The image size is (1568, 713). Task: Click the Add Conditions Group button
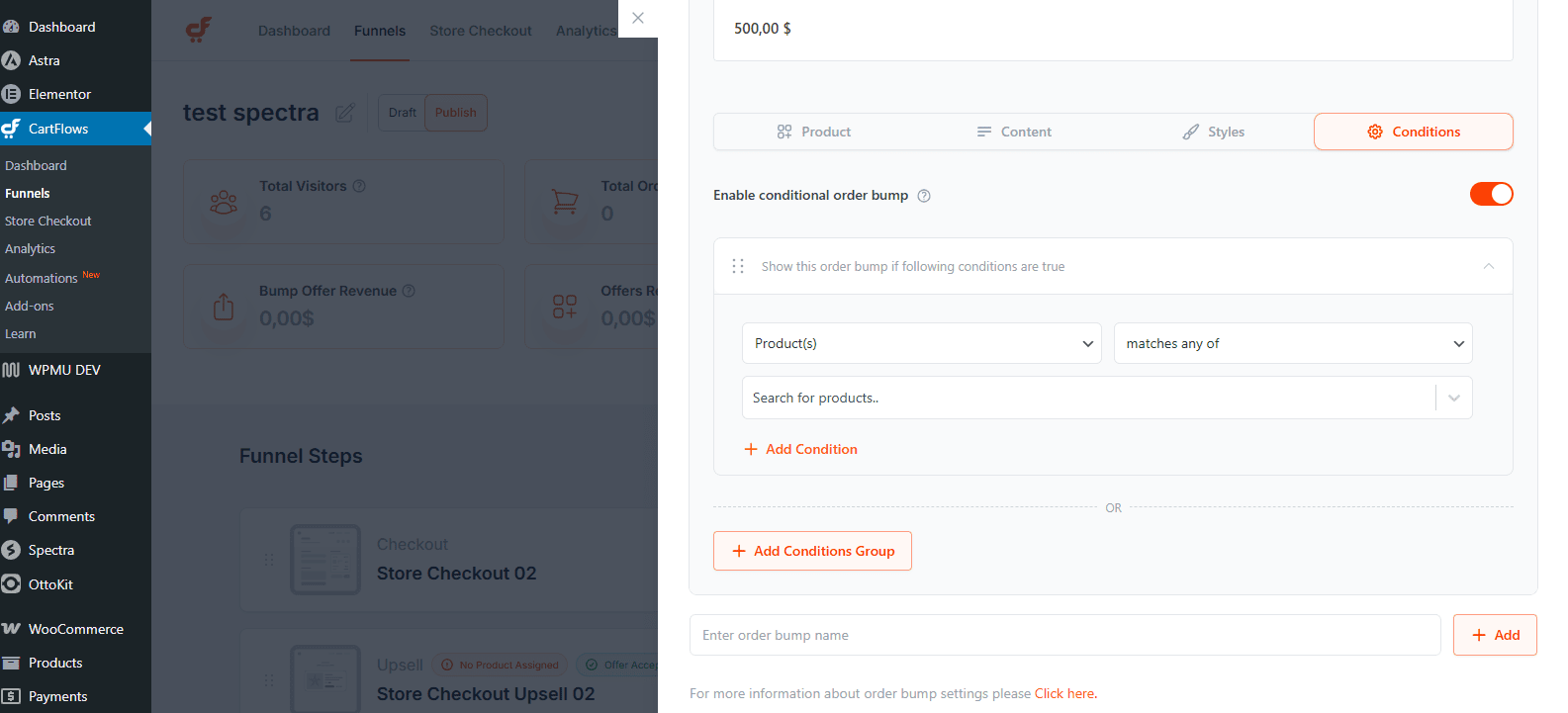pos(812,551)
